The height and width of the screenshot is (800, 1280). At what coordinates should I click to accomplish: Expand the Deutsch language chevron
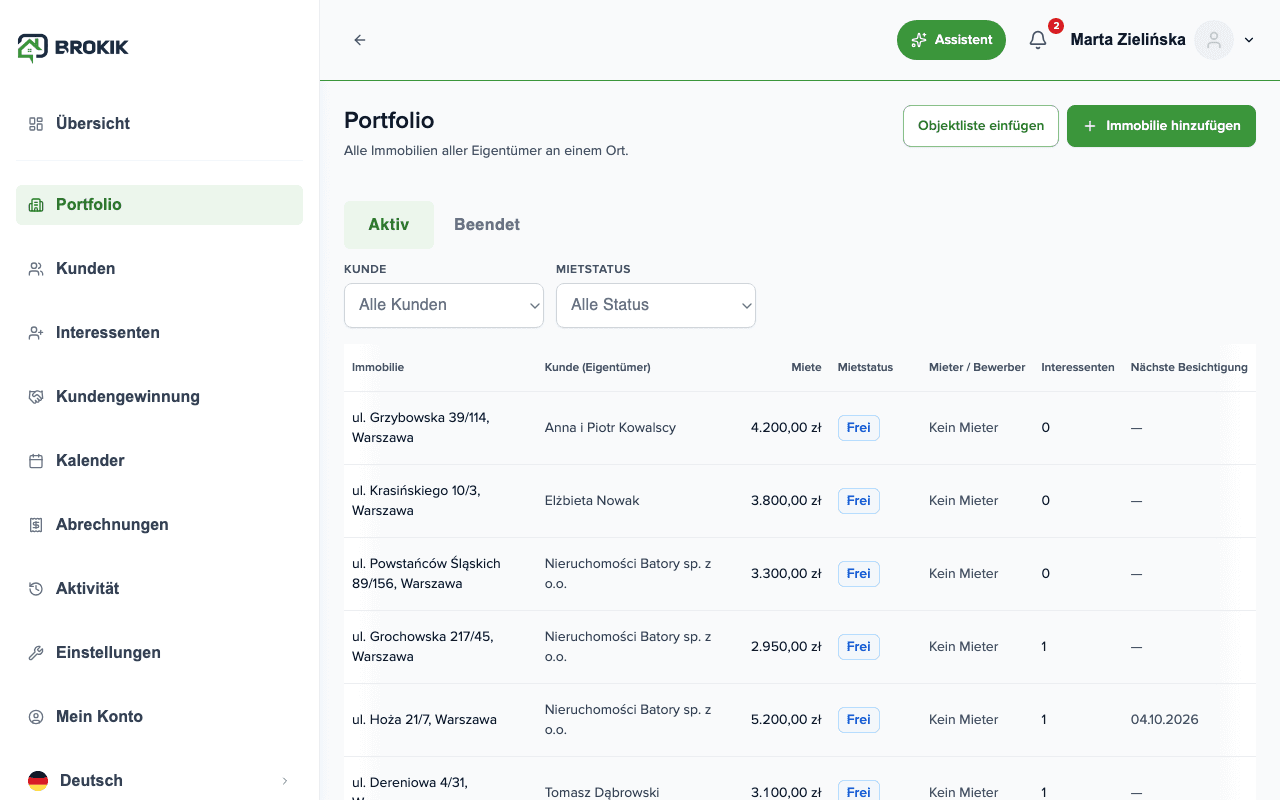coord(284,781)
